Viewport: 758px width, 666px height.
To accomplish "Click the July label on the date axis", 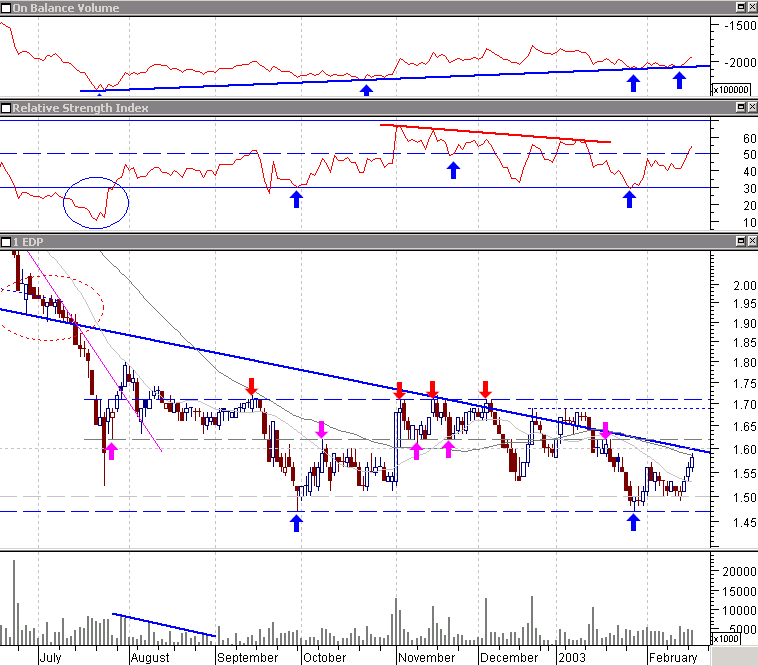I will [51, 657].
